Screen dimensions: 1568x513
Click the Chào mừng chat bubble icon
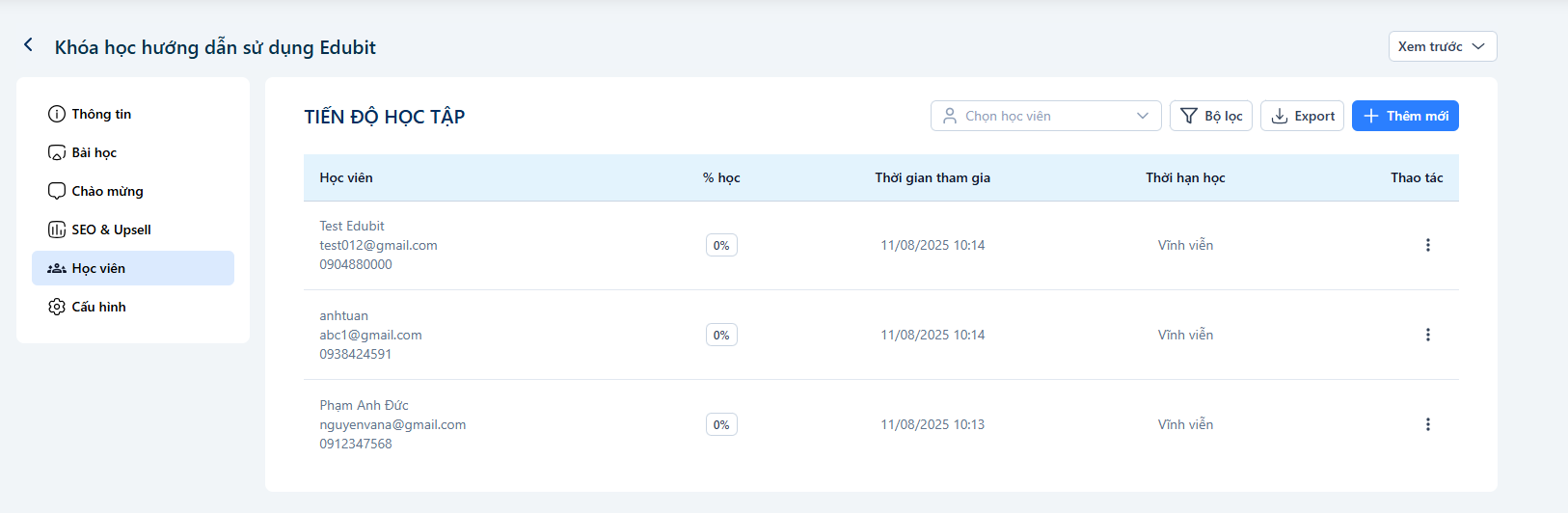point(57,191)
